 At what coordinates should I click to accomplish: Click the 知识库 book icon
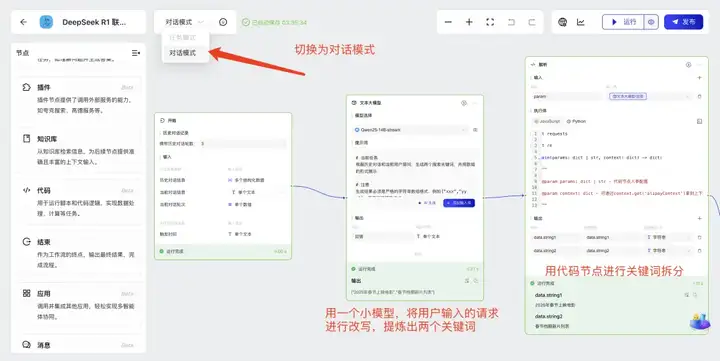(27, 138)
